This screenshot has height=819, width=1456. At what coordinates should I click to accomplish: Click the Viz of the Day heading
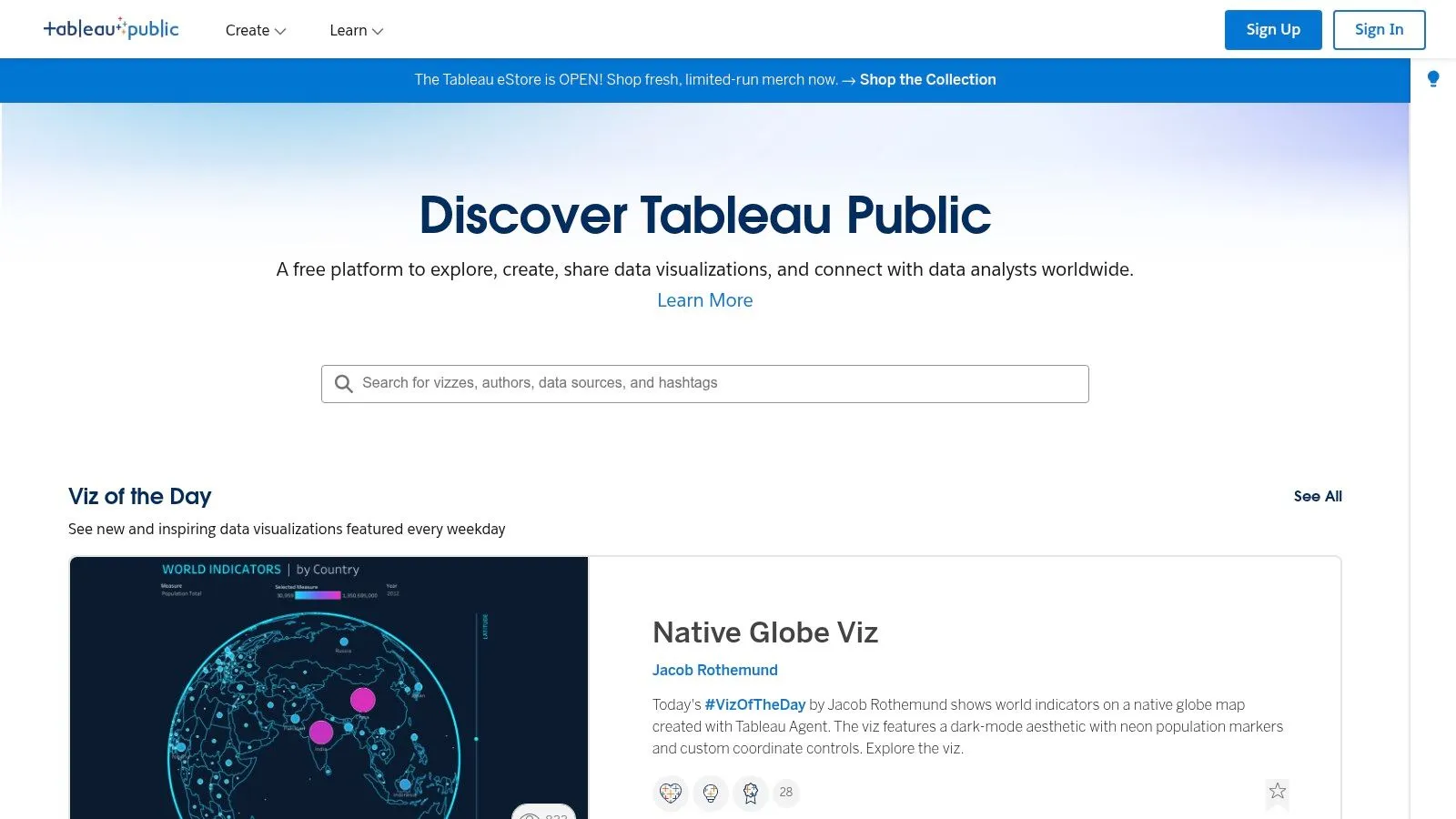[140, 496]
